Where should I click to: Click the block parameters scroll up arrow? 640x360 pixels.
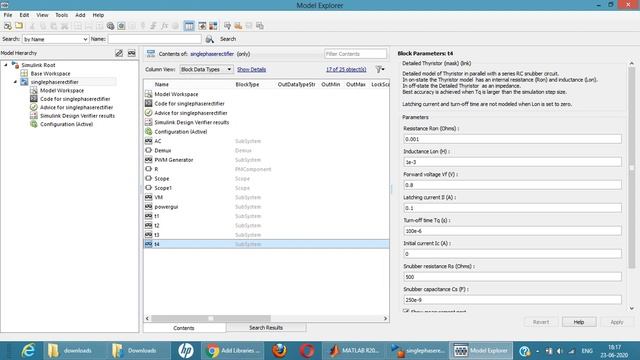click(x=631, y=64)
